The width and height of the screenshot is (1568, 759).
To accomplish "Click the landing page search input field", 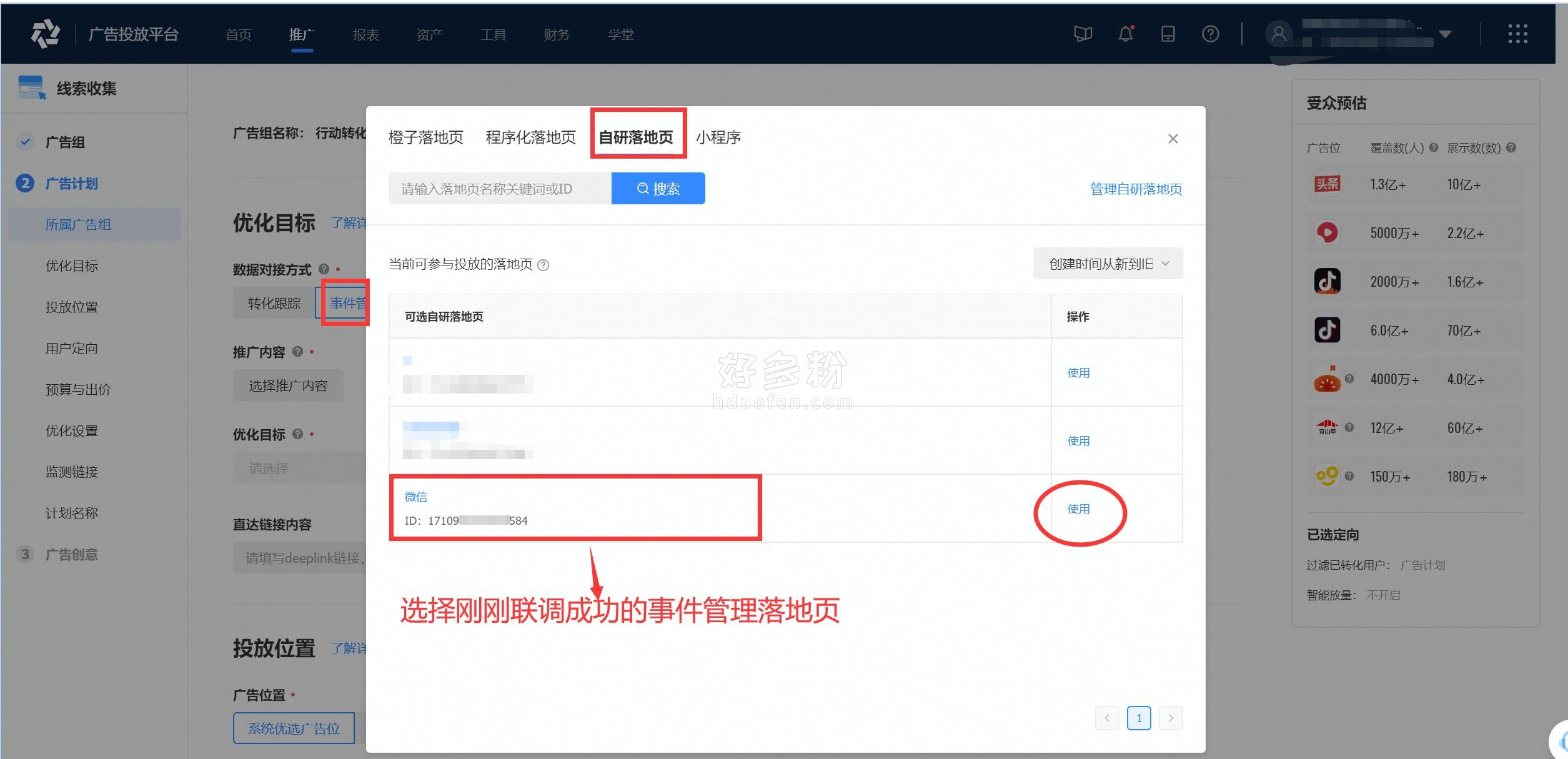I will point(499,189).
